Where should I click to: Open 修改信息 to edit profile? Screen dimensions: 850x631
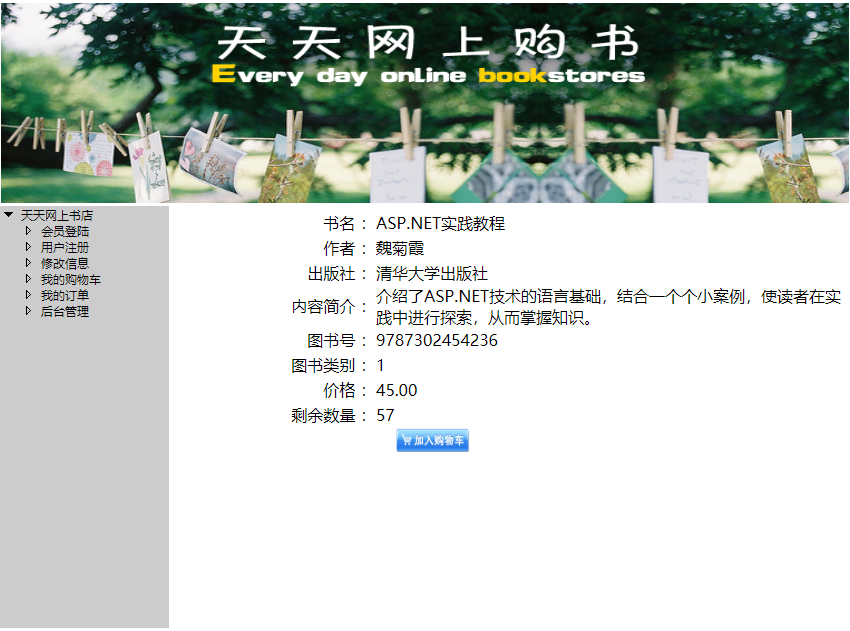point(65,263)
